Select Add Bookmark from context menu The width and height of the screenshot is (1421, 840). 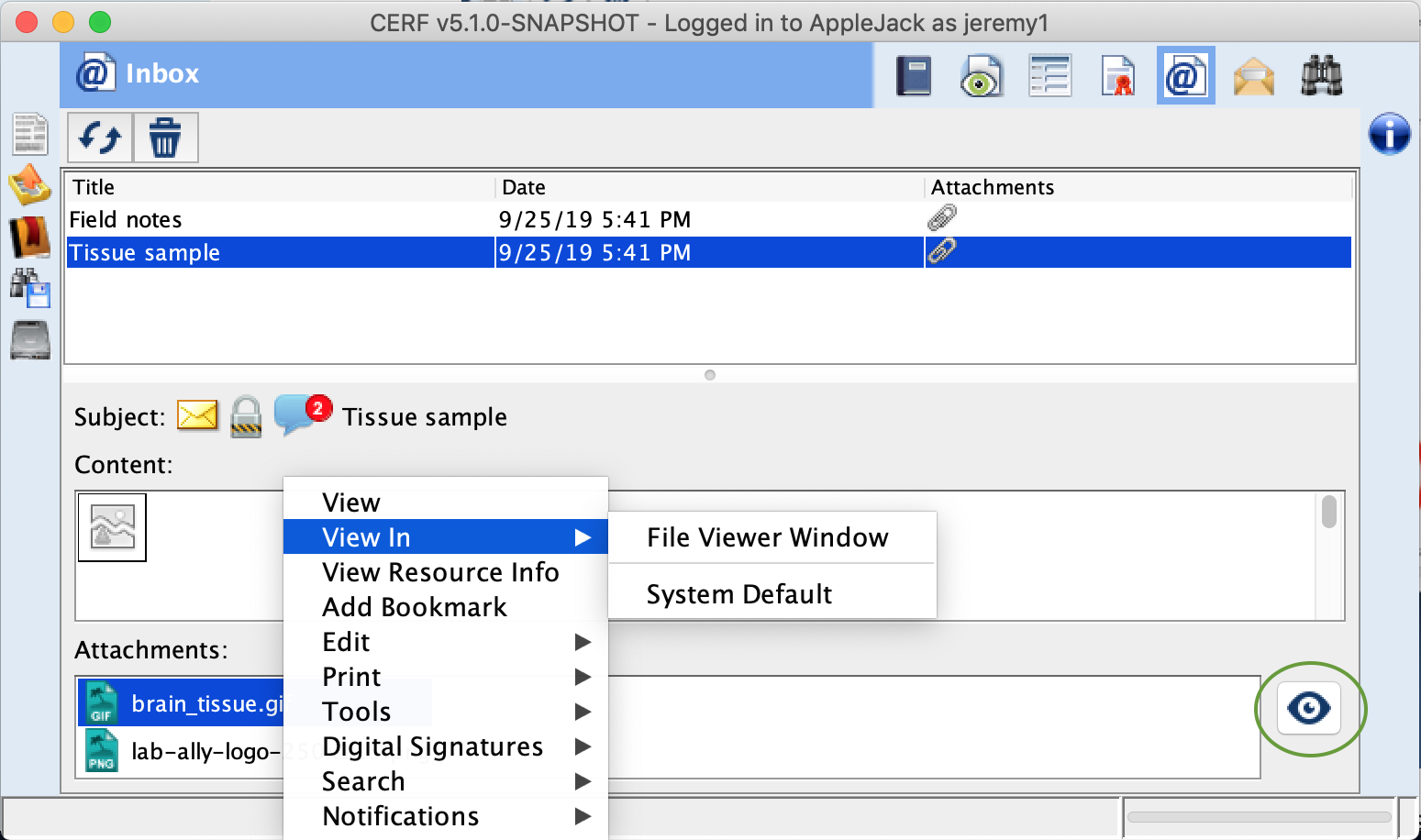[x=415, y=607]
